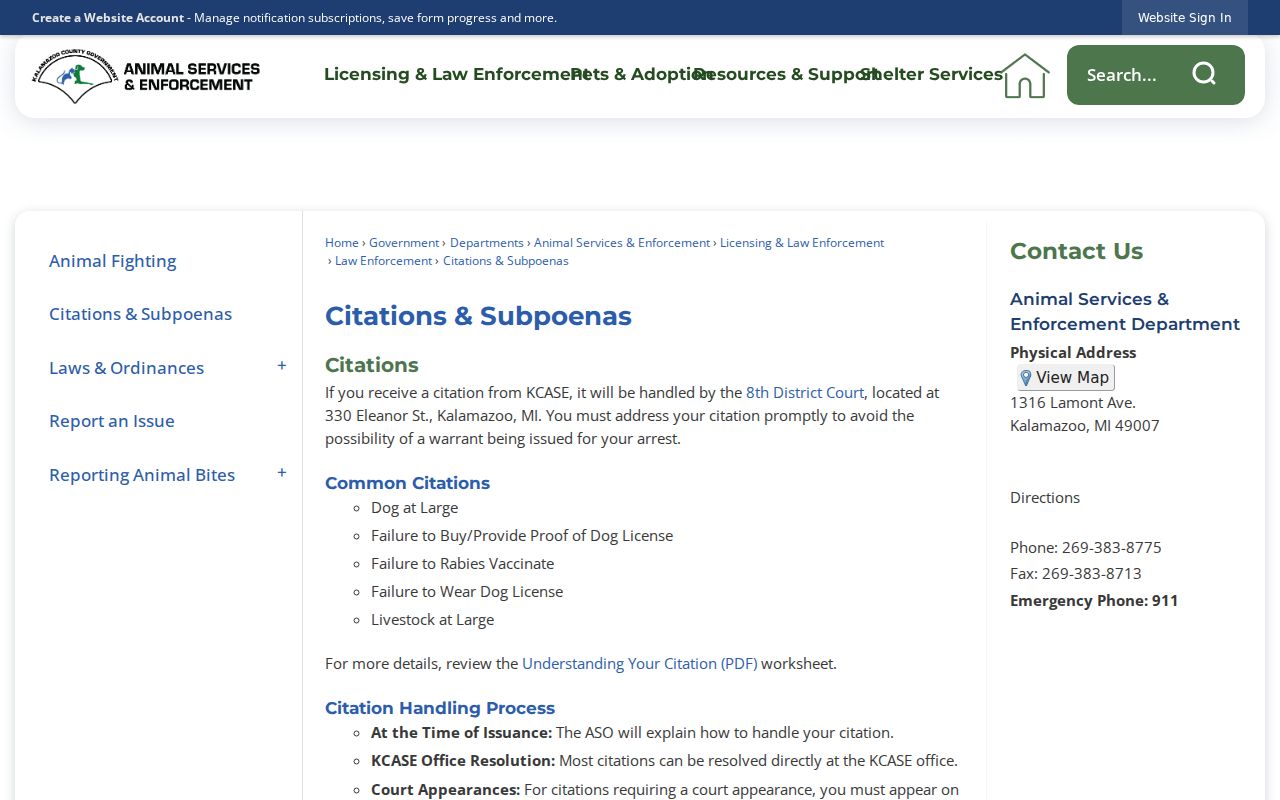Screen dimensions: 1280x800
Task: Click Citations & Subpoenas breadcrumb
Action: (x=506, y=261)
